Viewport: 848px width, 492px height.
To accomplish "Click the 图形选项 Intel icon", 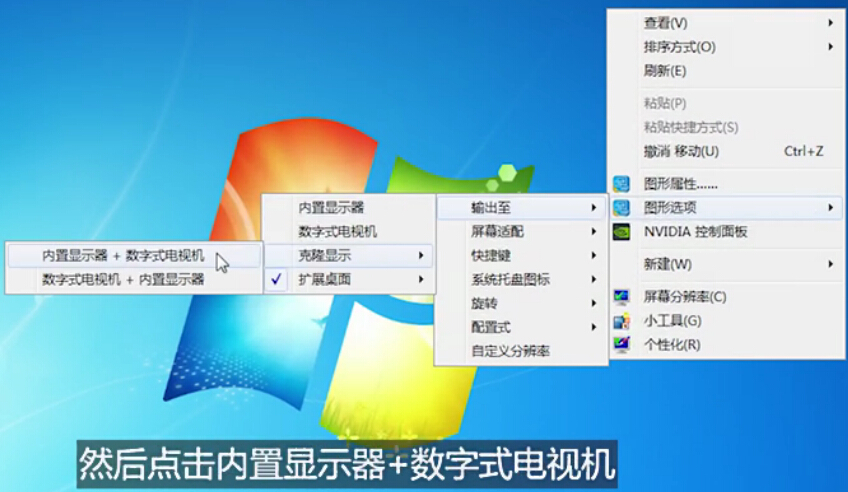I will [622, 208].
